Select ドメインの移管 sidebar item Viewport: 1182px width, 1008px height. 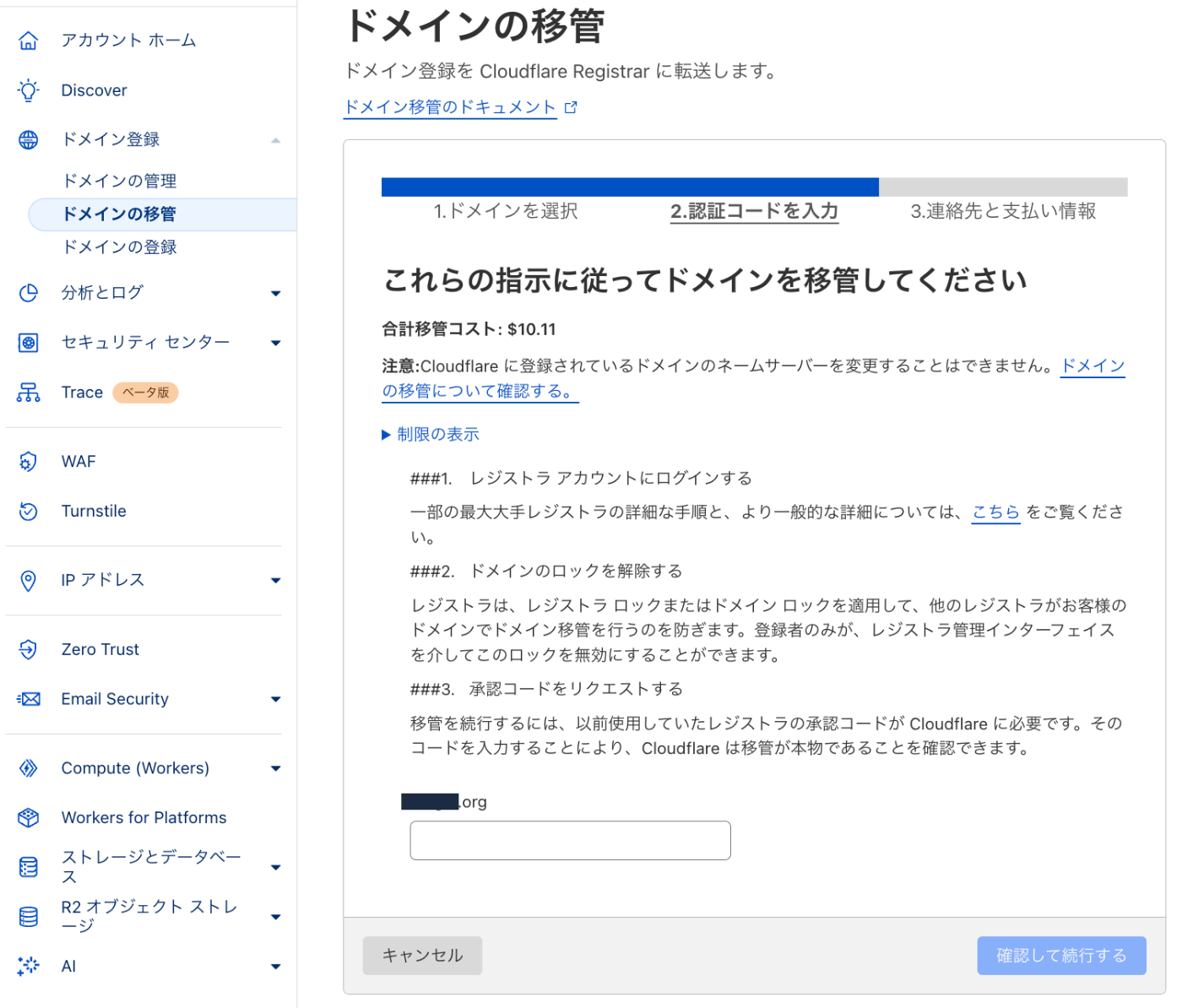162,214
